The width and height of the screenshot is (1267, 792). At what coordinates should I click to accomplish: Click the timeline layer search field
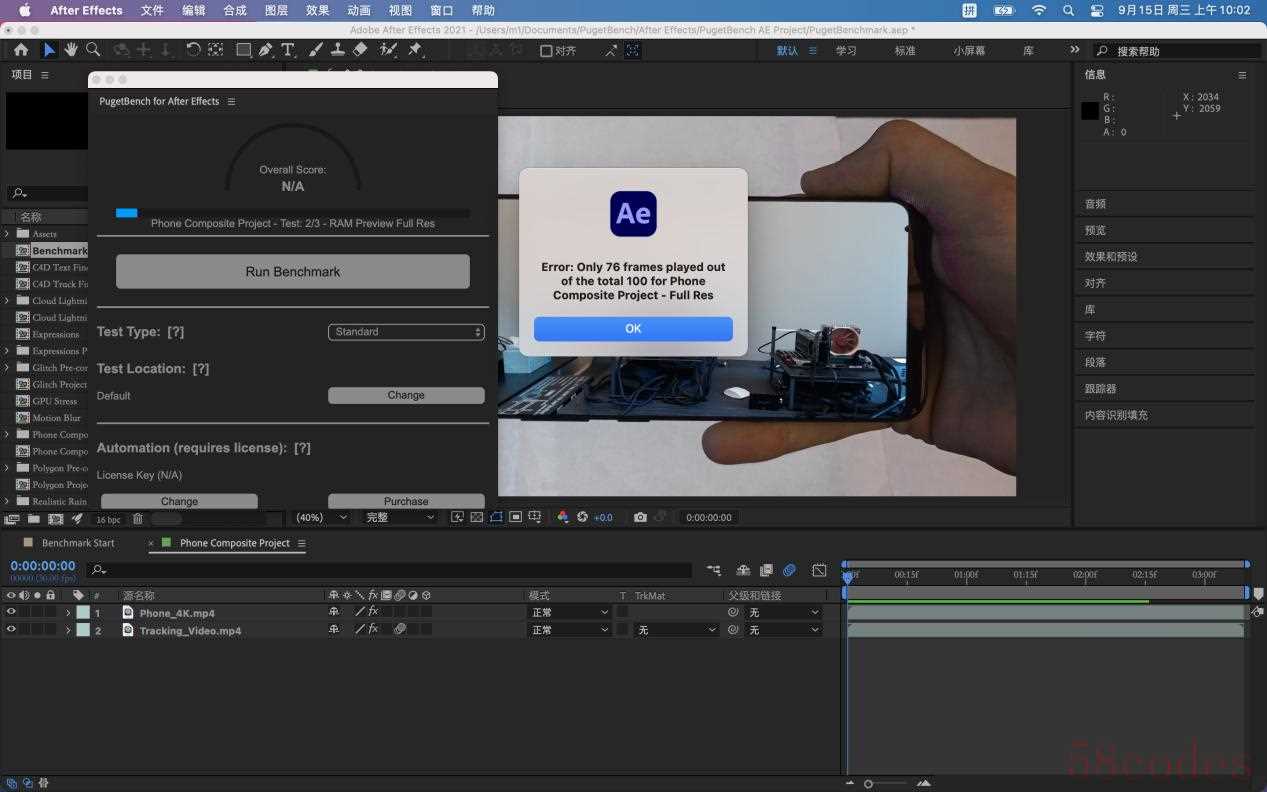[389, 570]
